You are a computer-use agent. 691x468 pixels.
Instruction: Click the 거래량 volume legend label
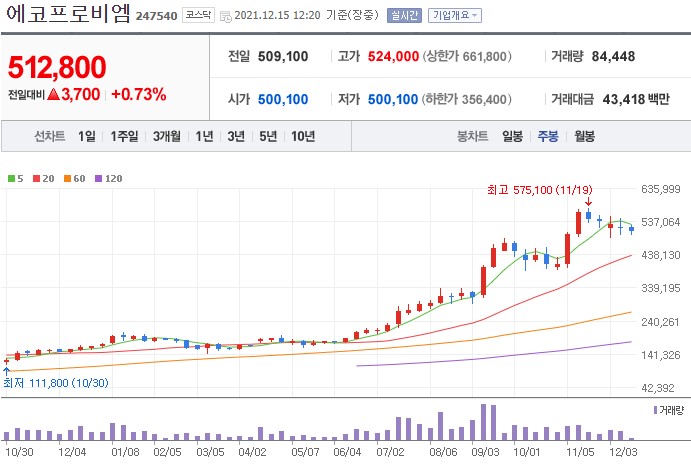click(671, 410)
